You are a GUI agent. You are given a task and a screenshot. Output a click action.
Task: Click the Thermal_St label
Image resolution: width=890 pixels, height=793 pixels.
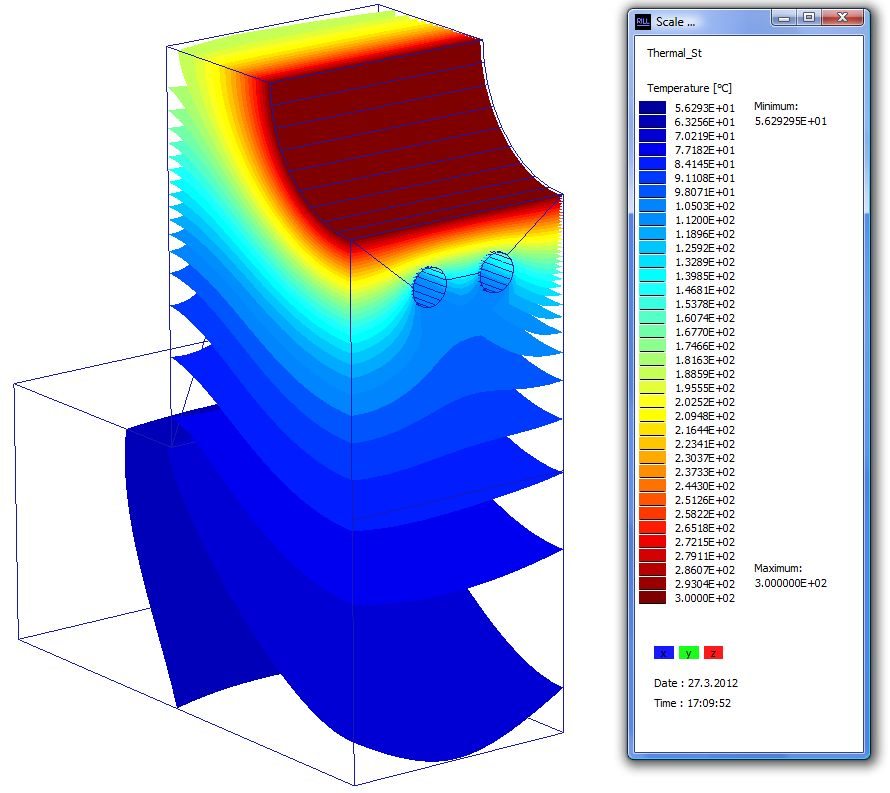[674, 53]
